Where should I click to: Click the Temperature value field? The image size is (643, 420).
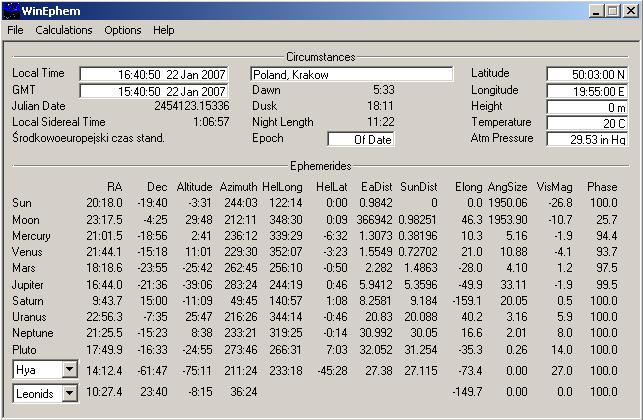587,123
